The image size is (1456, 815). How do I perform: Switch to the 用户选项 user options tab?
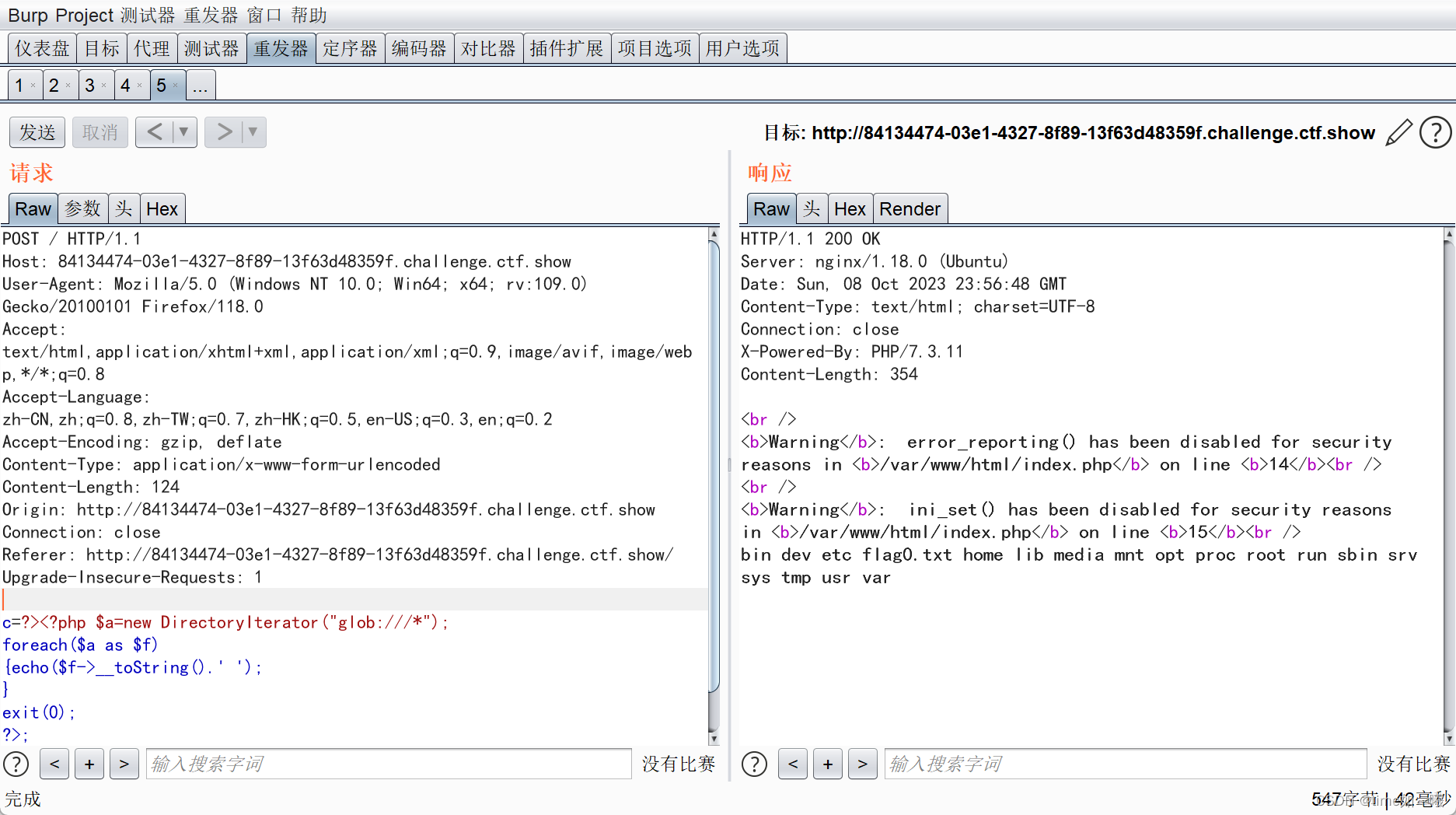742,48
